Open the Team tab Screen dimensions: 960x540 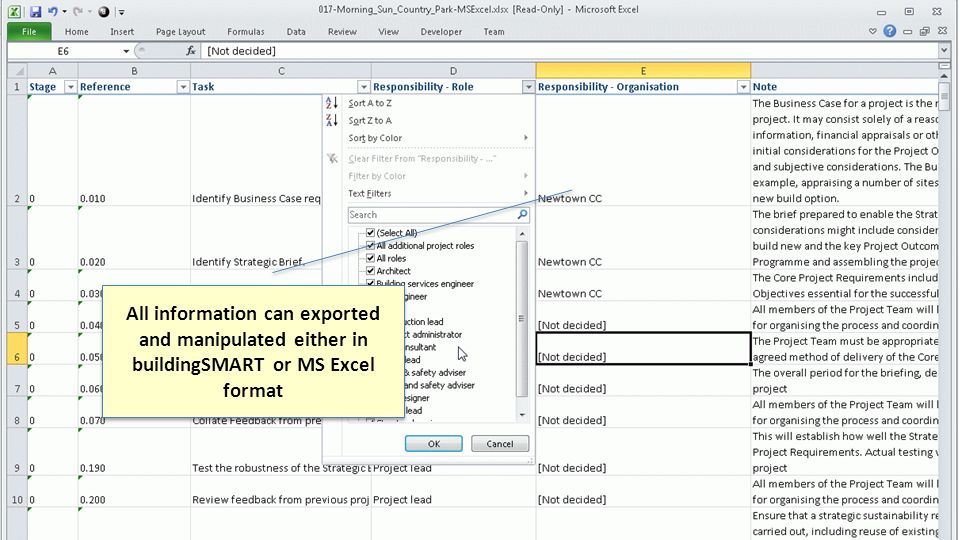click(x=493, y=31)
